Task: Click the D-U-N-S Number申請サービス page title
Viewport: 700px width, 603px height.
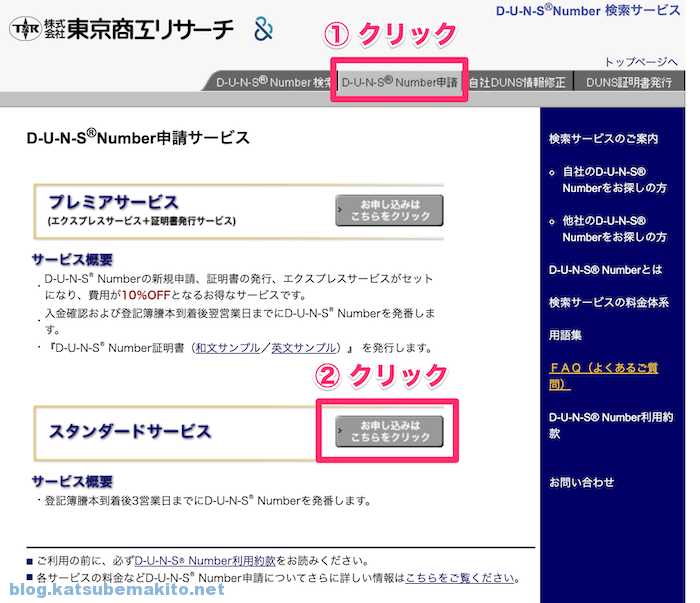Action: 138,137
